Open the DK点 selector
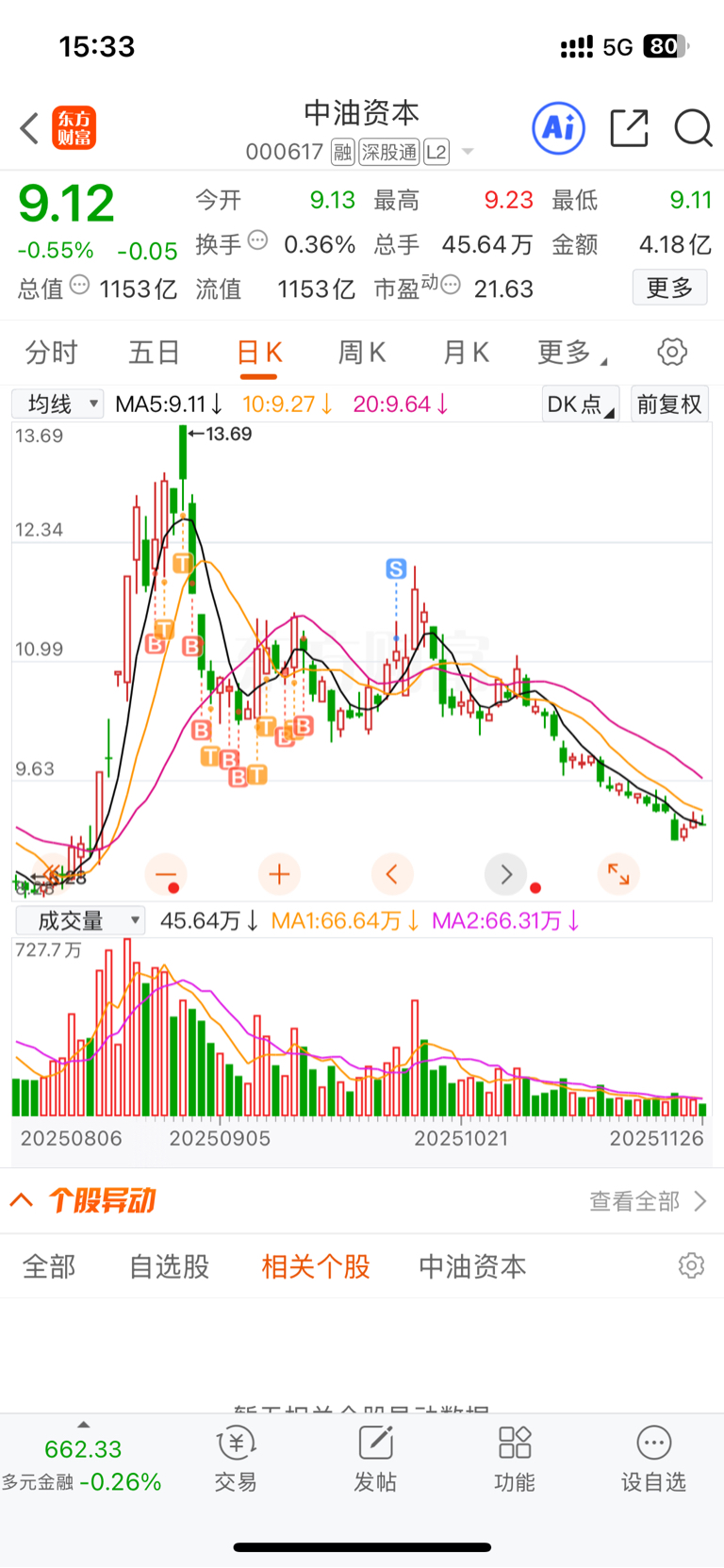724x1568 pixels. 580,404
